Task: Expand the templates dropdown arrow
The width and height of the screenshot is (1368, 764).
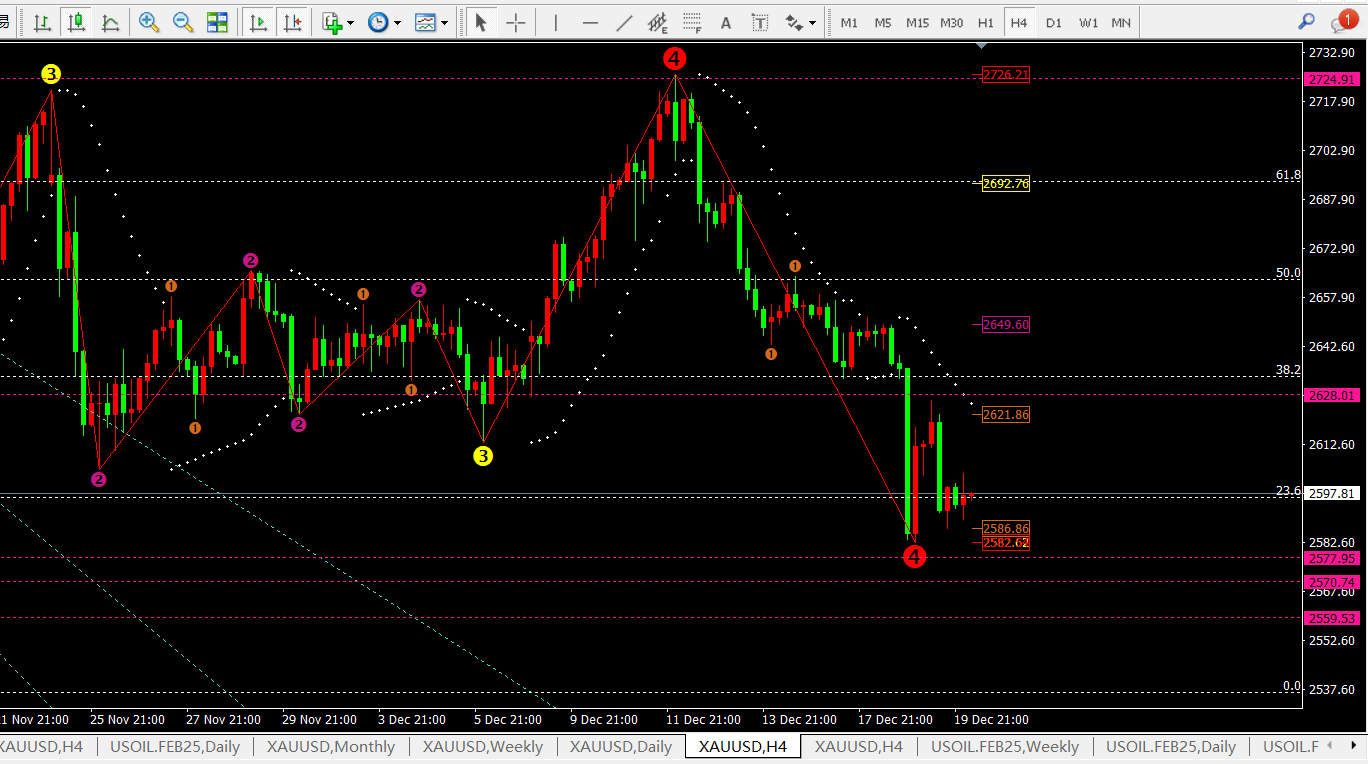Action: [x=444, y=22]
